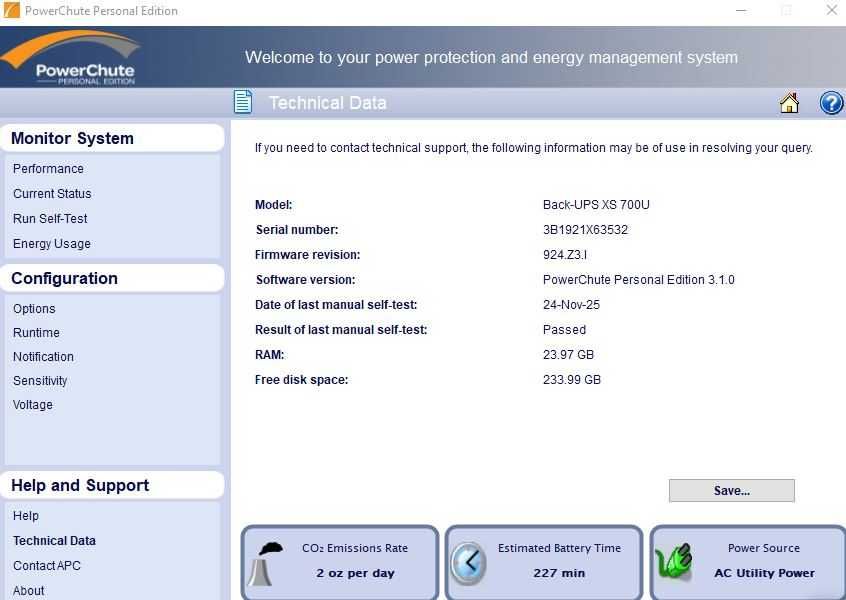Click the Estimated Battery Time panel
Image resolution: width=846 pixels, height=600 pixels.
[544, 562]
